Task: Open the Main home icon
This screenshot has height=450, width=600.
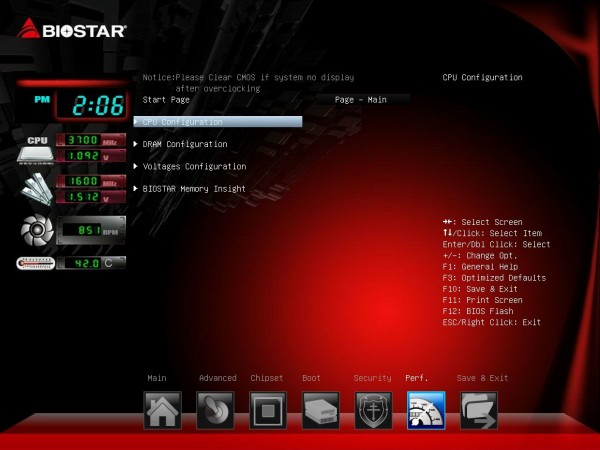Action: 162,411
